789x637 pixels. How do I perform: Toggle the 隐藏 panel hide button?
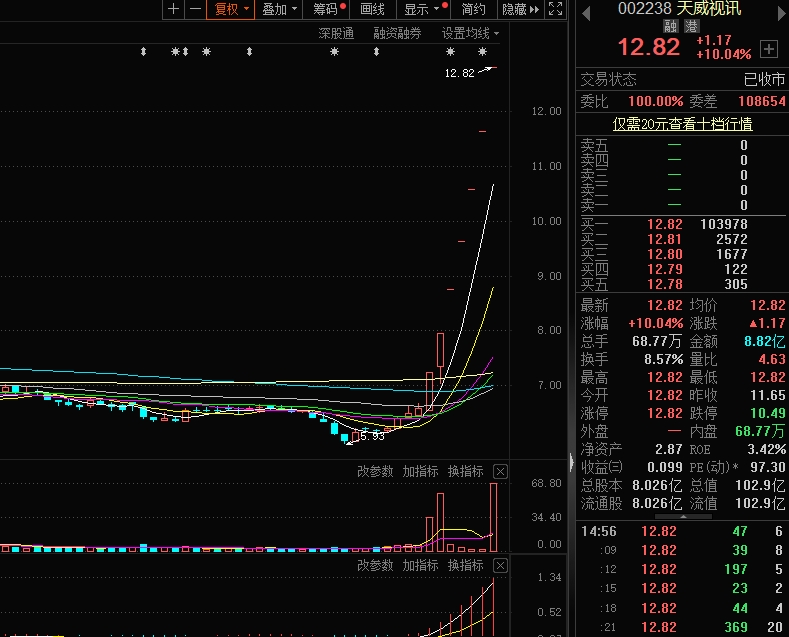tap(520, 9)
